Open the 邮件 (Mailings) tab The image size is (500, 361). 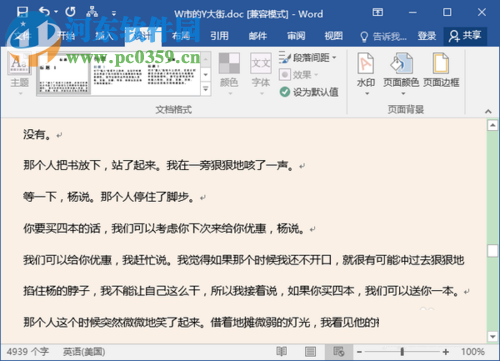[x=258, y=36]
